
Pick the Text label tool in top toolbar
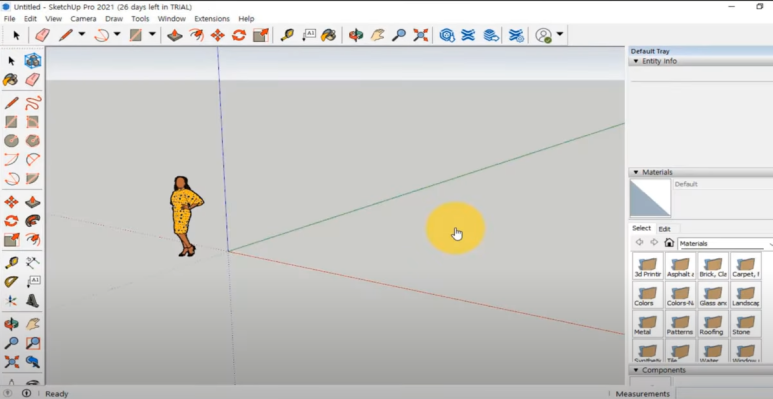pos(309,35)
